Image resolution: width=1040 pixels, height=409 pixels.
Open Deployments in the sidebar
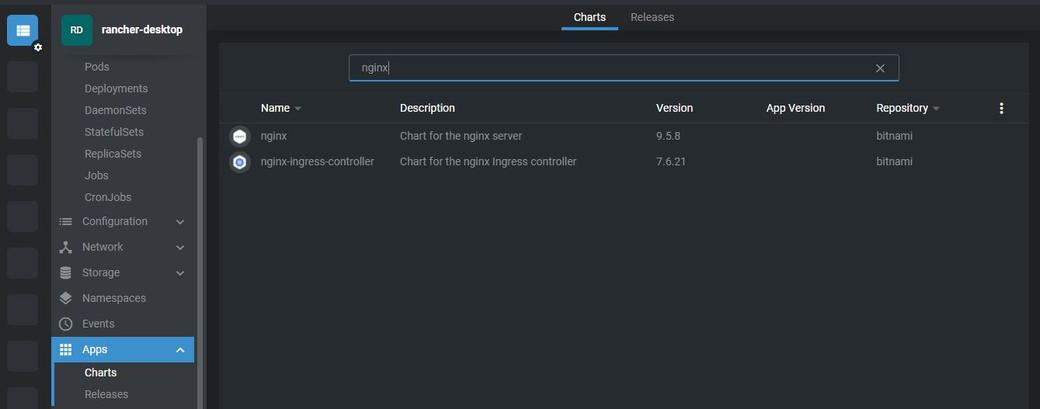116,89
